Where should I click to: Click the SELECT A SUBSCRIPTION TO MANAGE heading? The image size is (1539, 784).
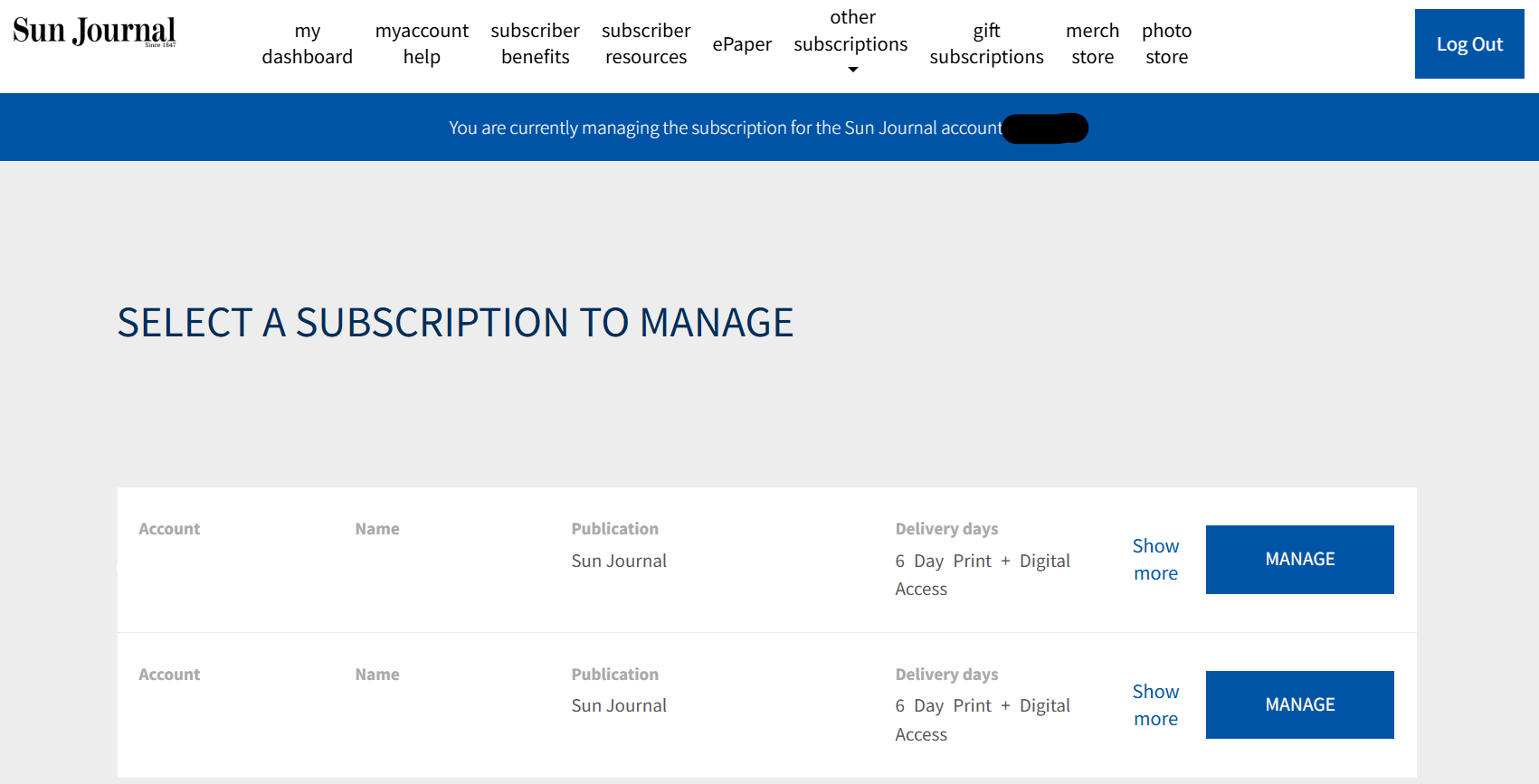(455, 323)
